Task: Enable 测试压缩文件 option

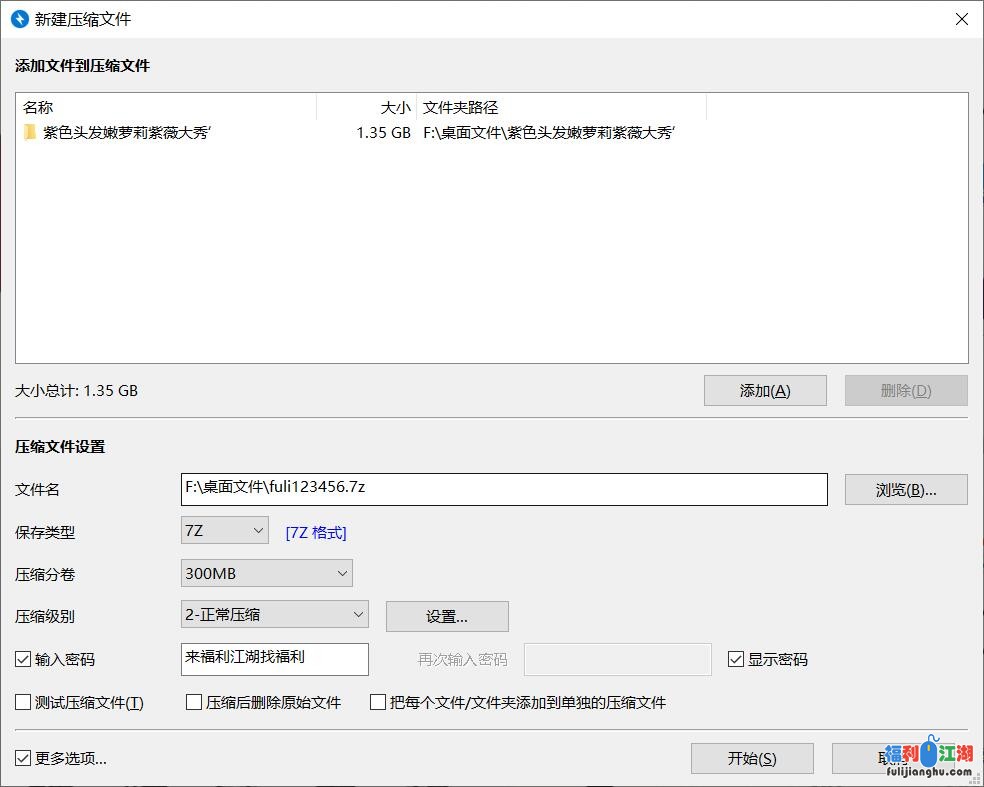Action: click(20, 702)
